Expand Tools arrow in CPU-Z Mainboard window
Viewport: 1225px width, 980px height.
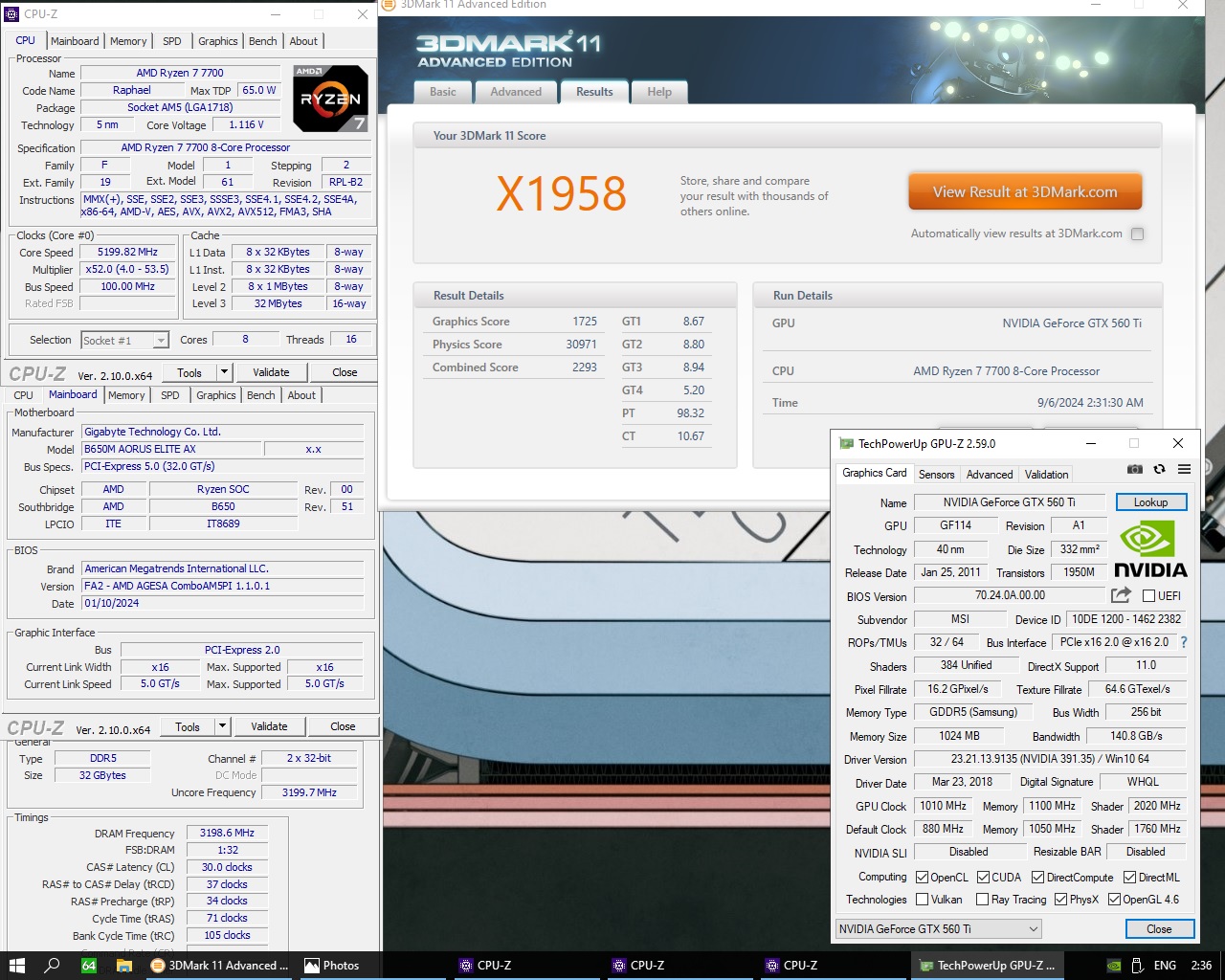point(222,726)
